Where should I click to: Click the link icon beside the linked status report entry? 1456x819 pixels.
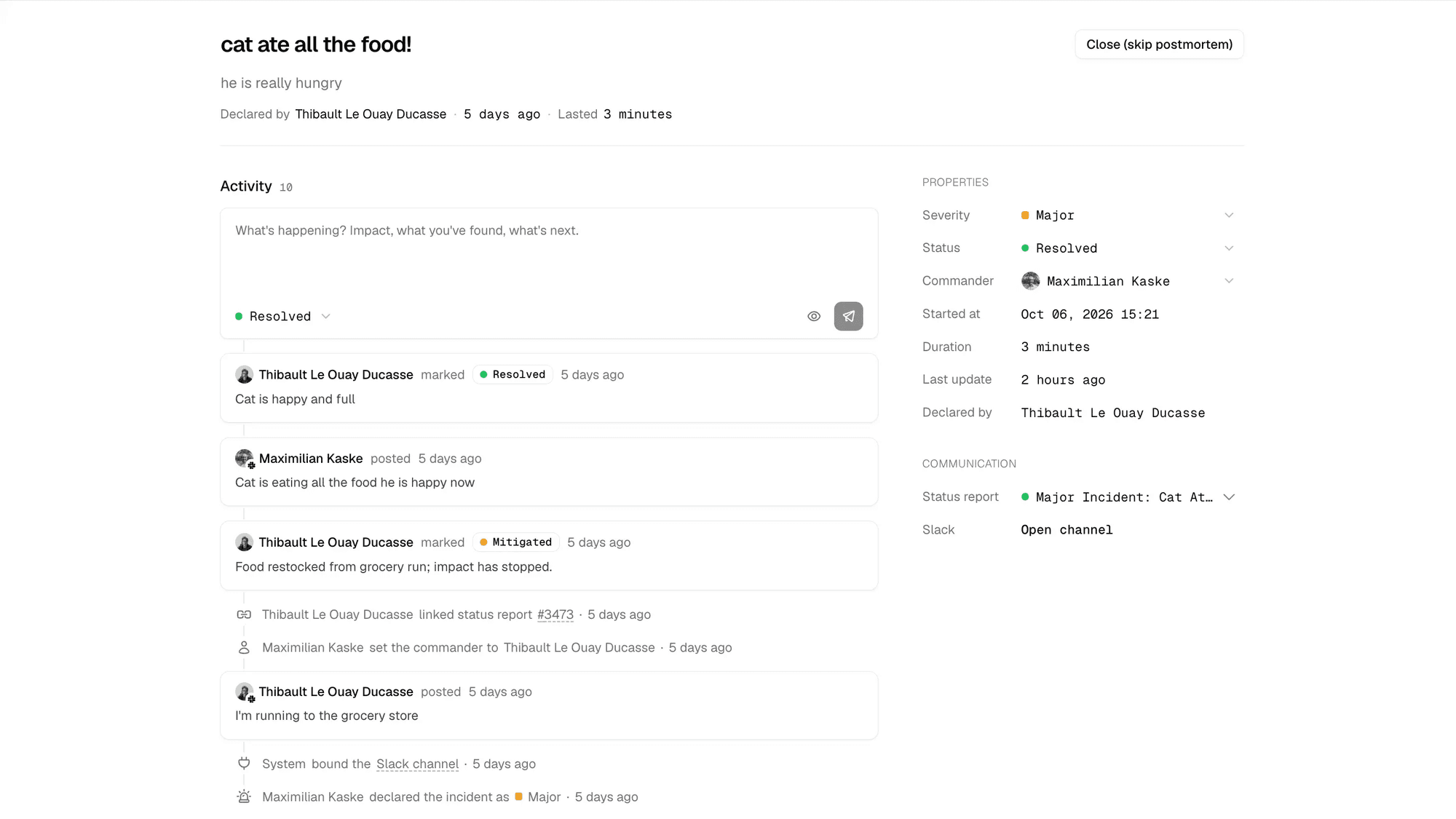click(x=244, y=614)
